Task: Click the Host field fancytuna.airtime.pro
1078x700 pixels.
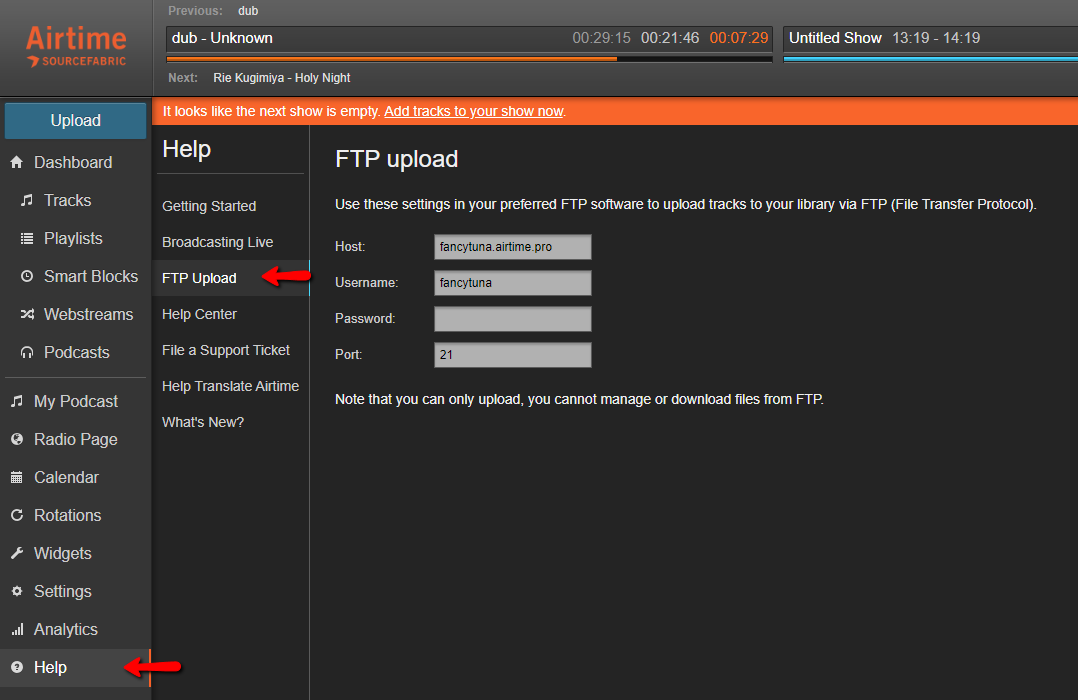Action: click(x=513, y=247)
